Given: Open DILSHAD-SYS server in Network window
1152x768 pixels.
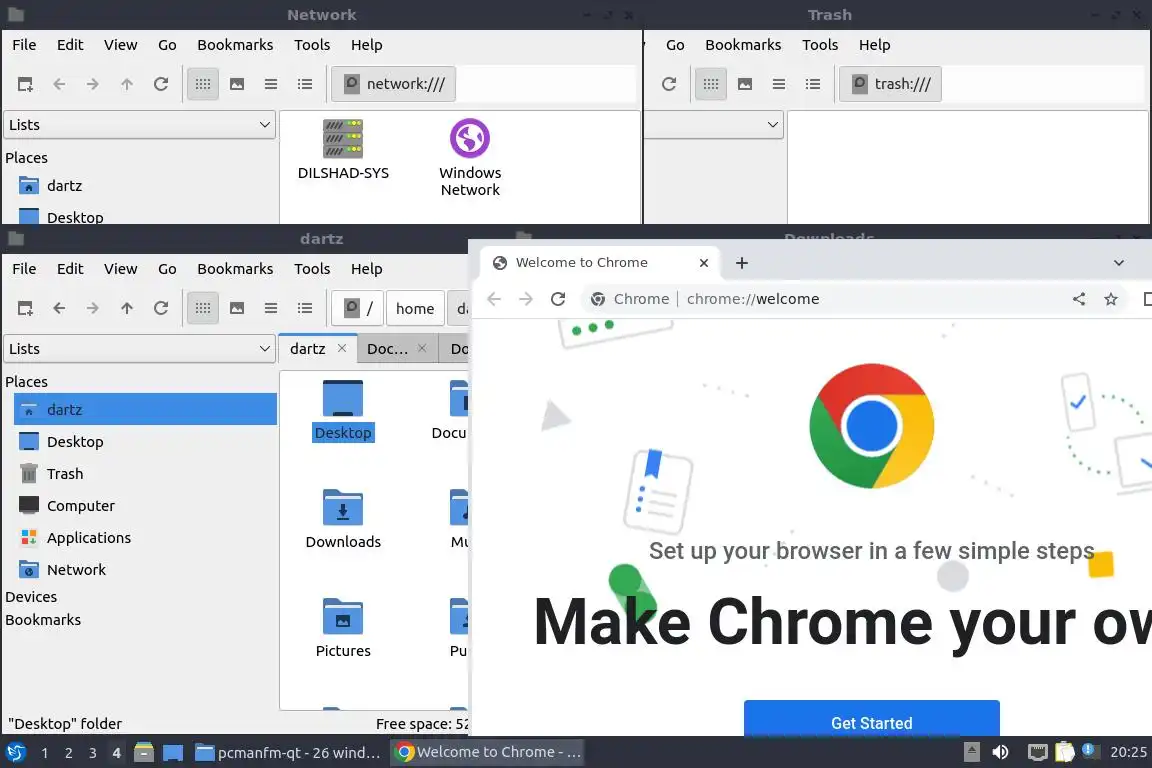Looking at the screenshot, I should 343,151.
